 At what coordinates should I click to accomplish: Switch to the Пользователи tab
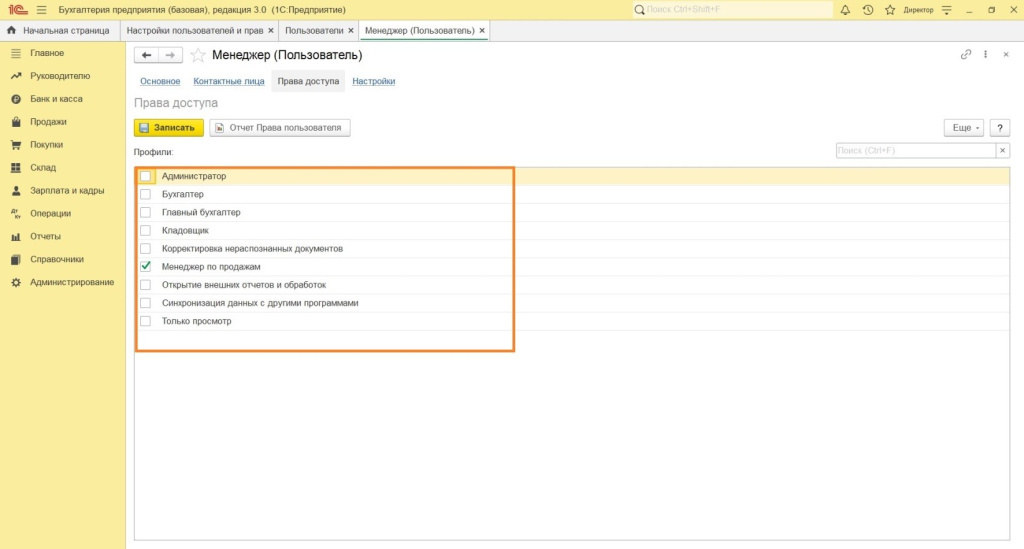(x=313, y=30)
